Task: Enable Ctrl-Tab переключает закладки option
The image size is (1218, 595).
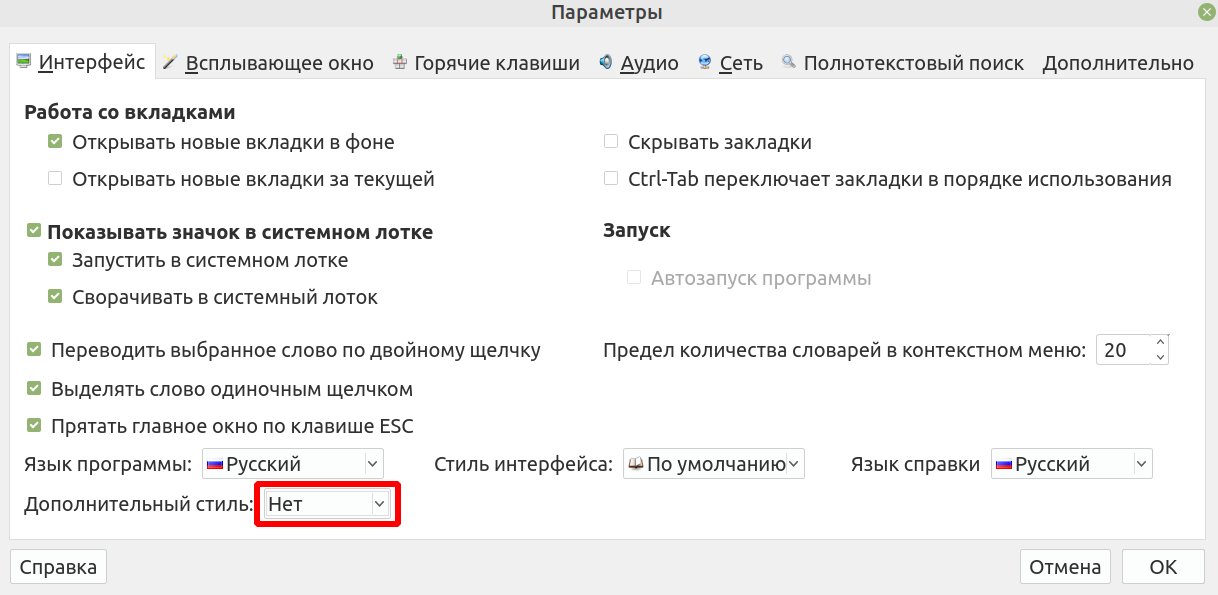Action: point(888,180)
